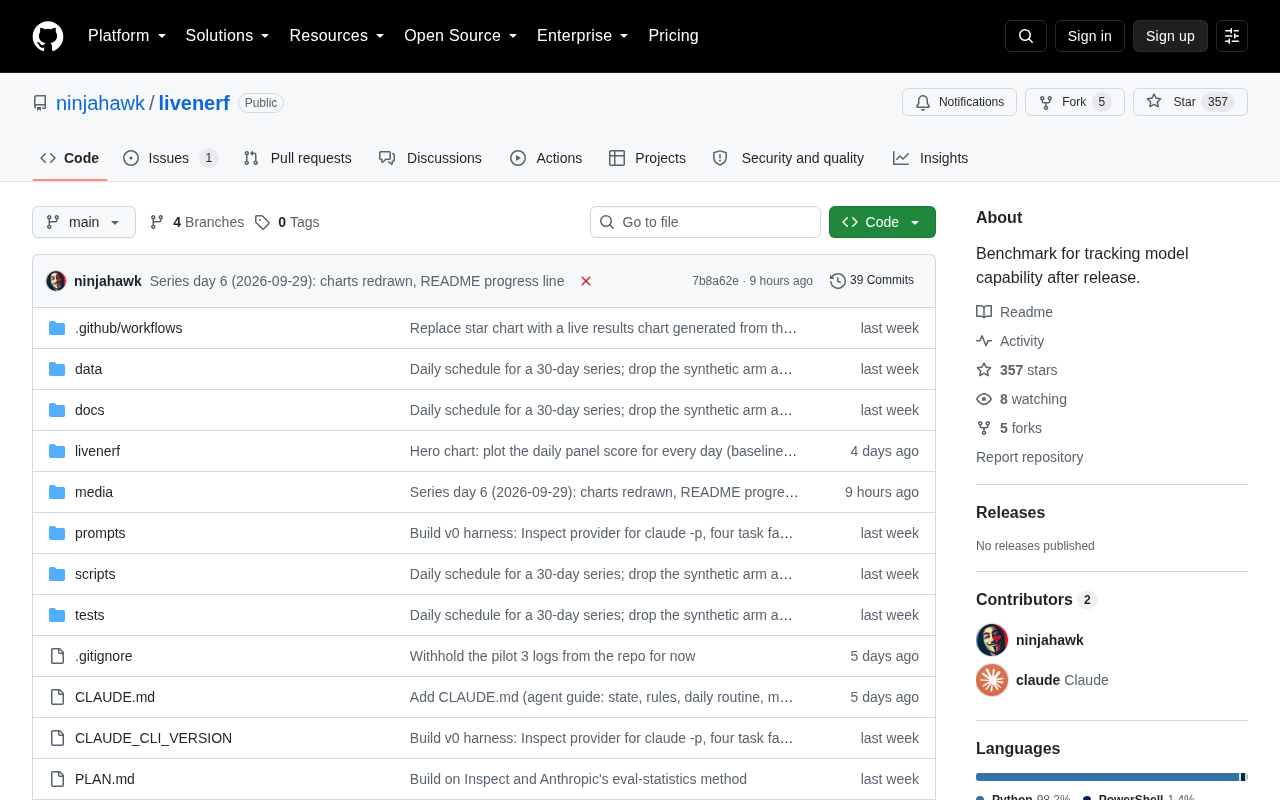
Task: Open the 4 Branches link
Action: click(x=197, y=222)
